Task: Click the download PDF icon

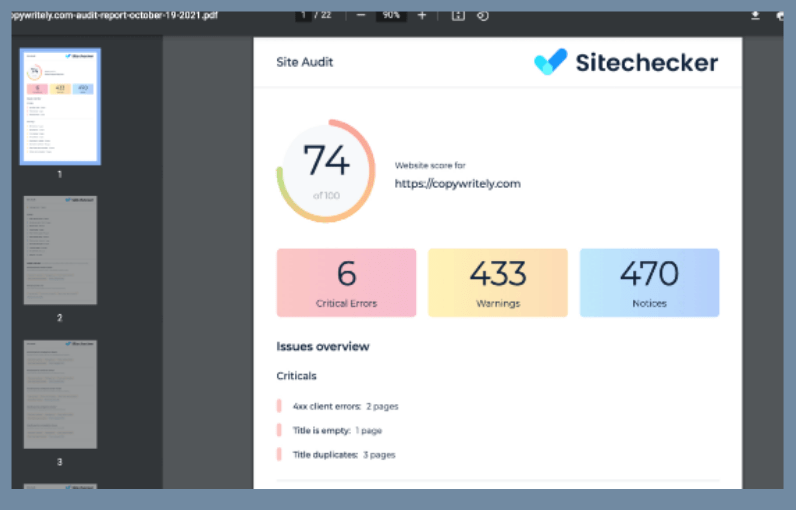Action: pyautogui.click(x=755, y=16)
